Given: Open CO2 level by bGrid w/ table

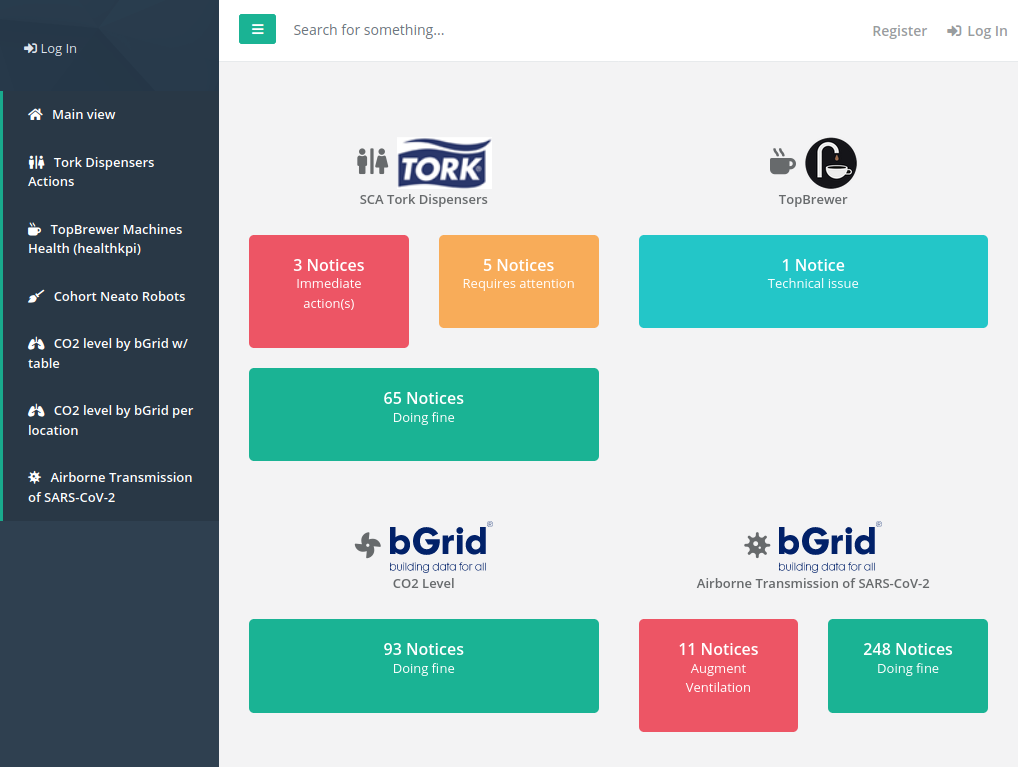Looking at the screenshot, I should 111,353.
